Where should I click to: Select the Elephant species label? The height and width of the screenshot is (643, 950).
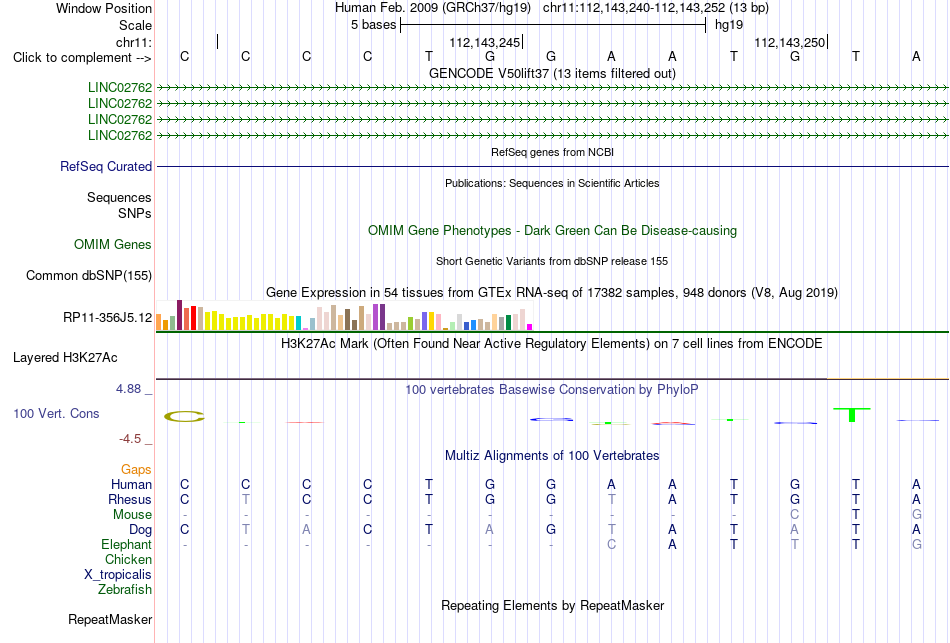(127, 544)
